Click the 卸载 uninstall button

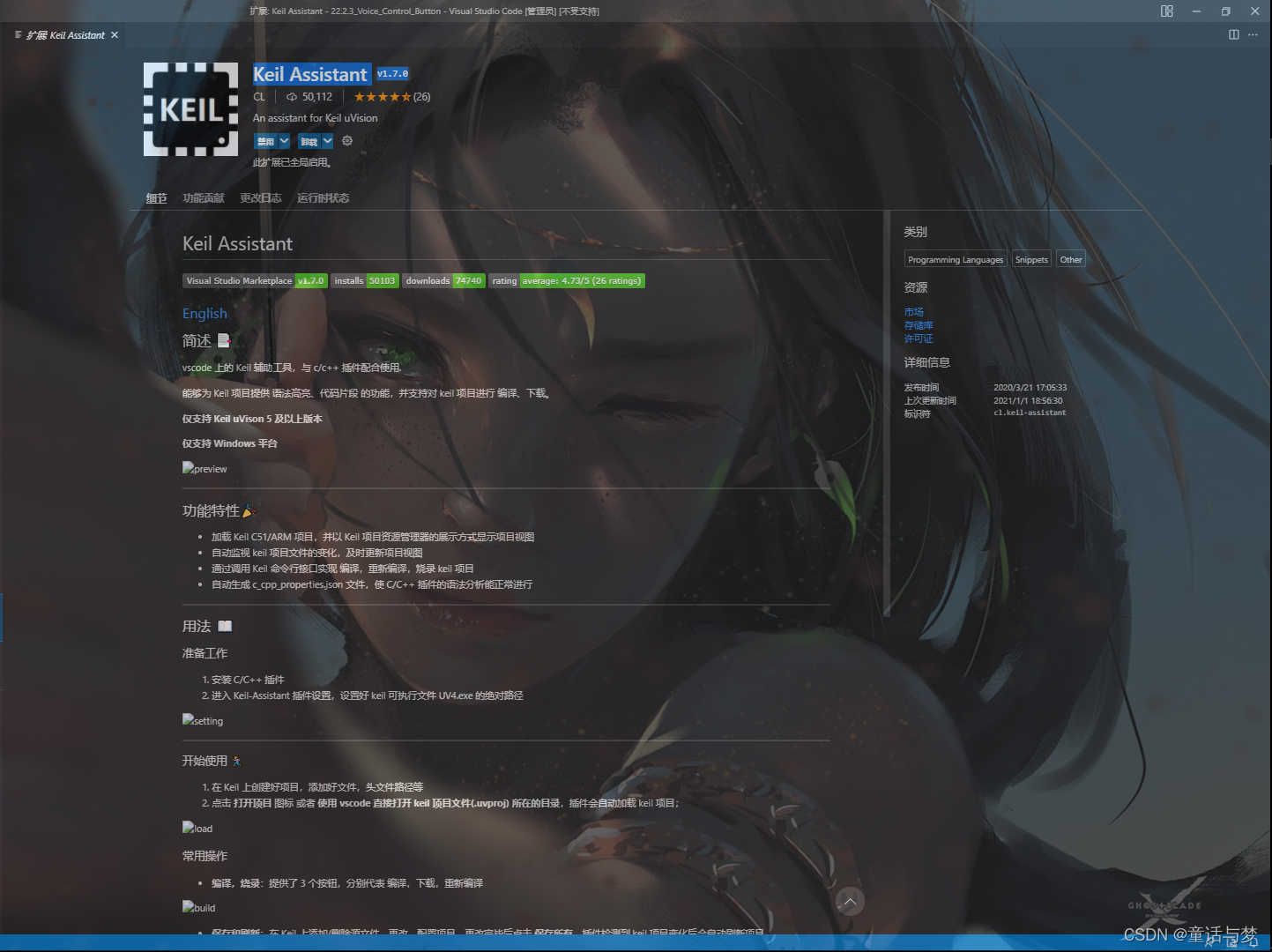click(309, 141)
